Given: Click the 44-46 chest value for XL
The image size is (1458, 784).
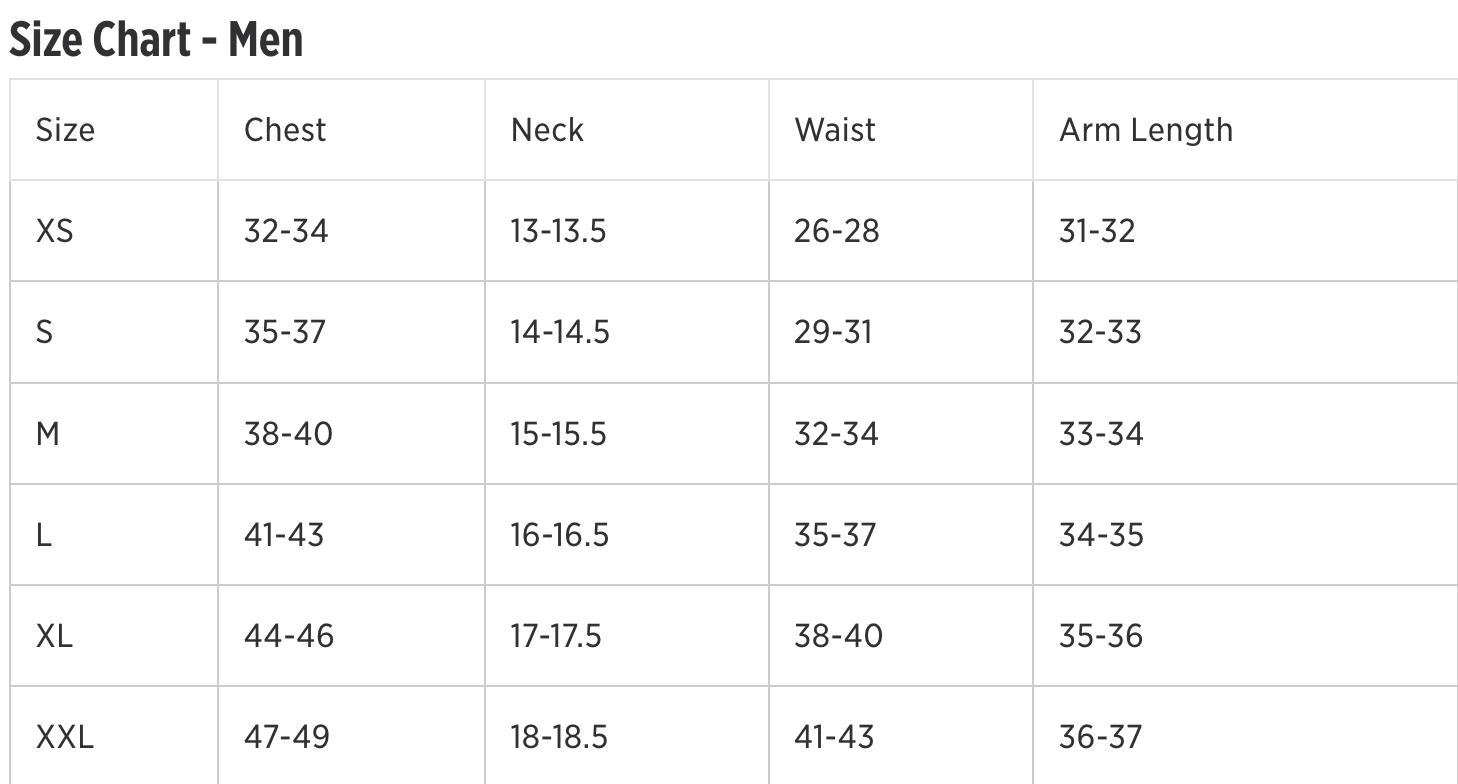Looking at the screenshot, I should pos(289,636).
